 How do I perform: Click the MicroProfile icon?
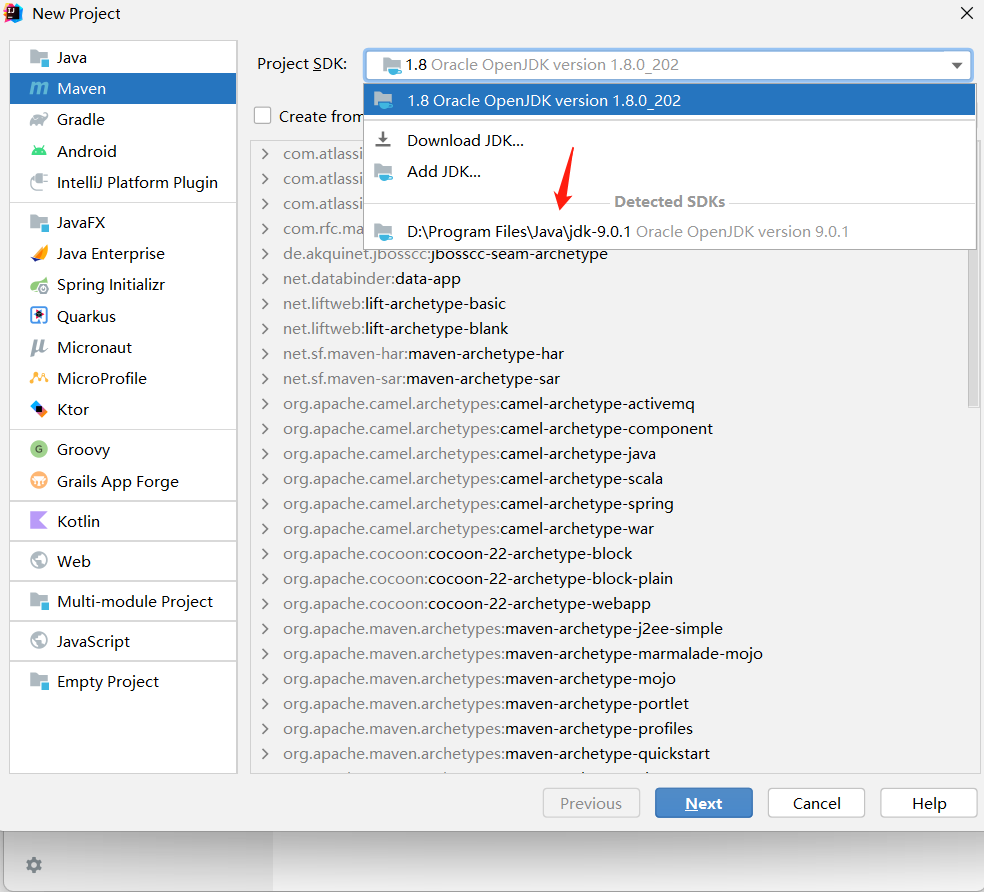click(x=39, y=378)
